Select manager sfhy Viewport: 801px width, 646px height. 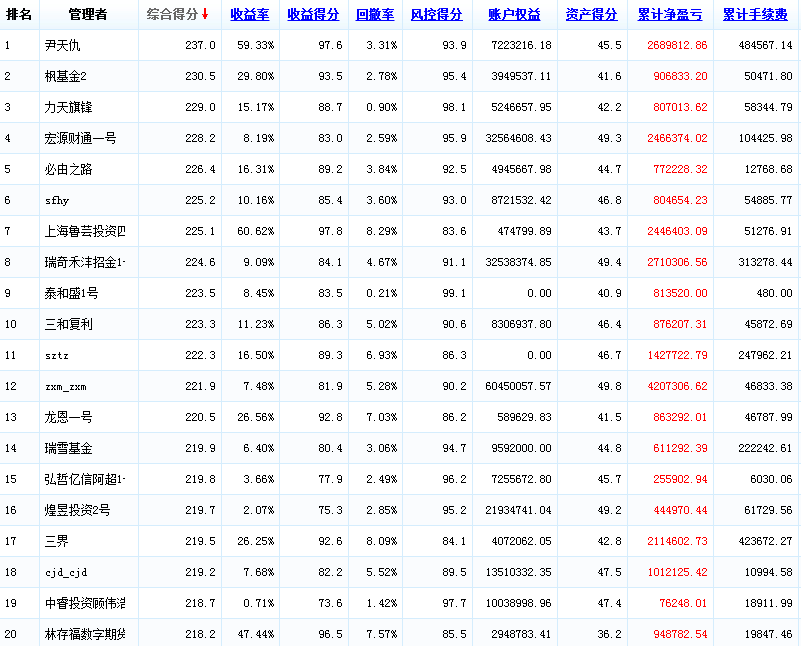point(57,201)
